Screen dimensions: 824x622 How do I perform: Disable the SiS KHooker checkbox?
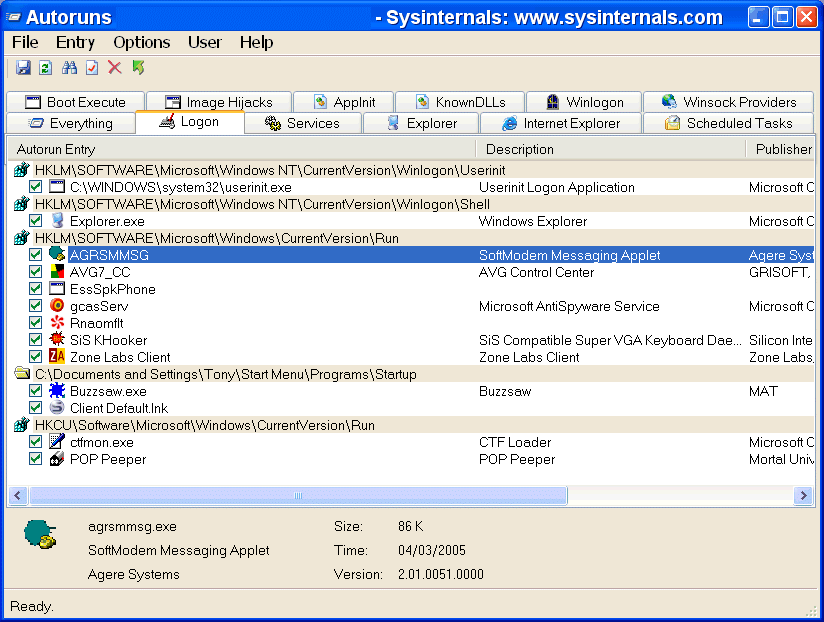pos(36,340)
